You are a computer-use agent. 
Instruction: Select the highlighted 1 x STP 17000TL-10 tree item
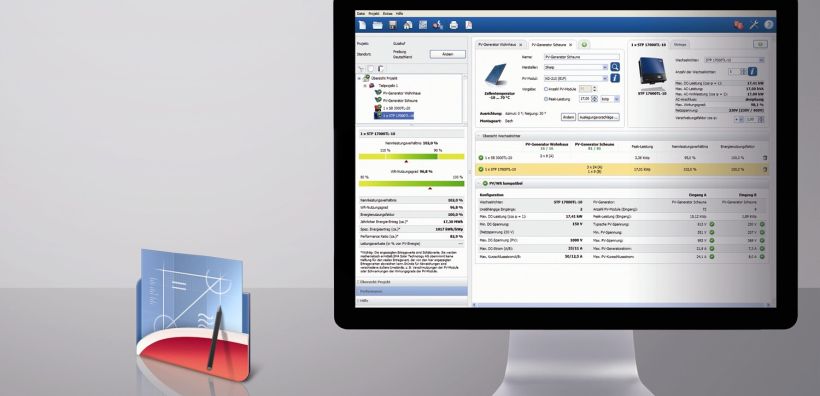pyautogui.click(x=394, y=115)
